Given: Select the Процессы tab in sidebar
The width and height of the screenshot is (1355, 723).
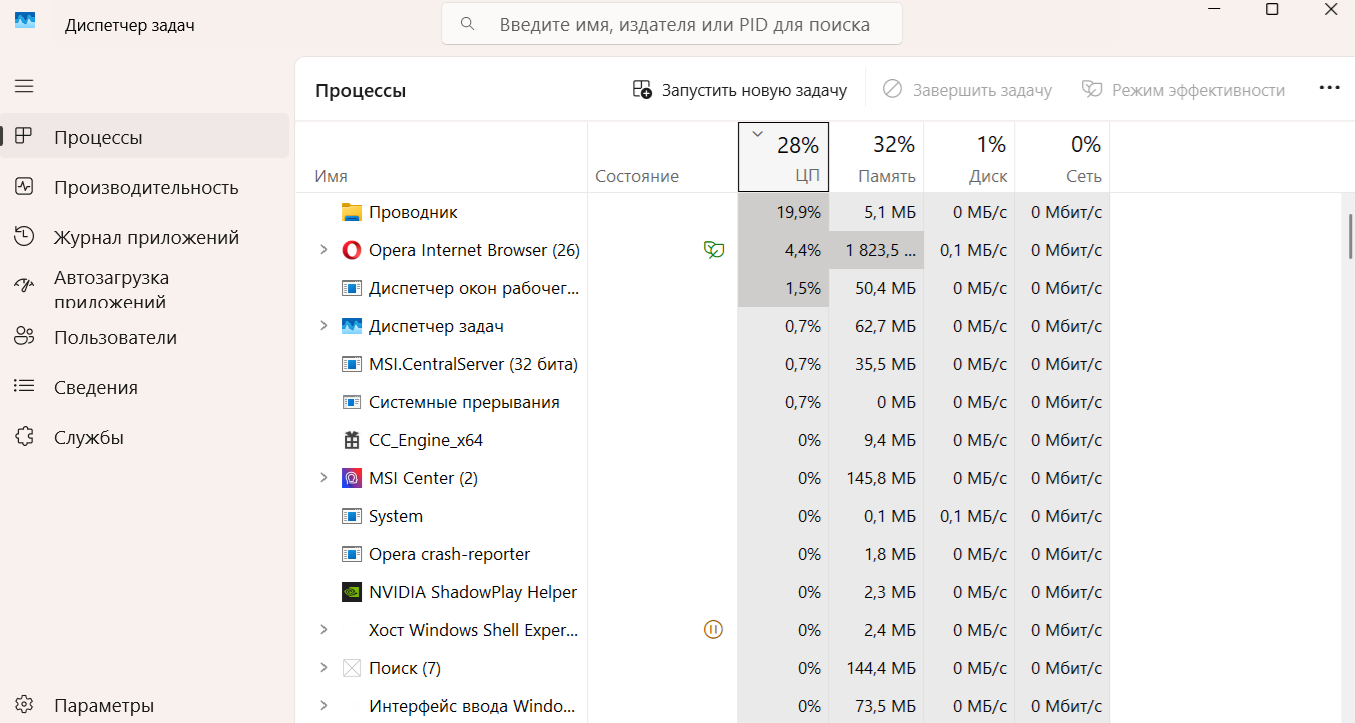Looking at the screenshot, I should 98,137.
